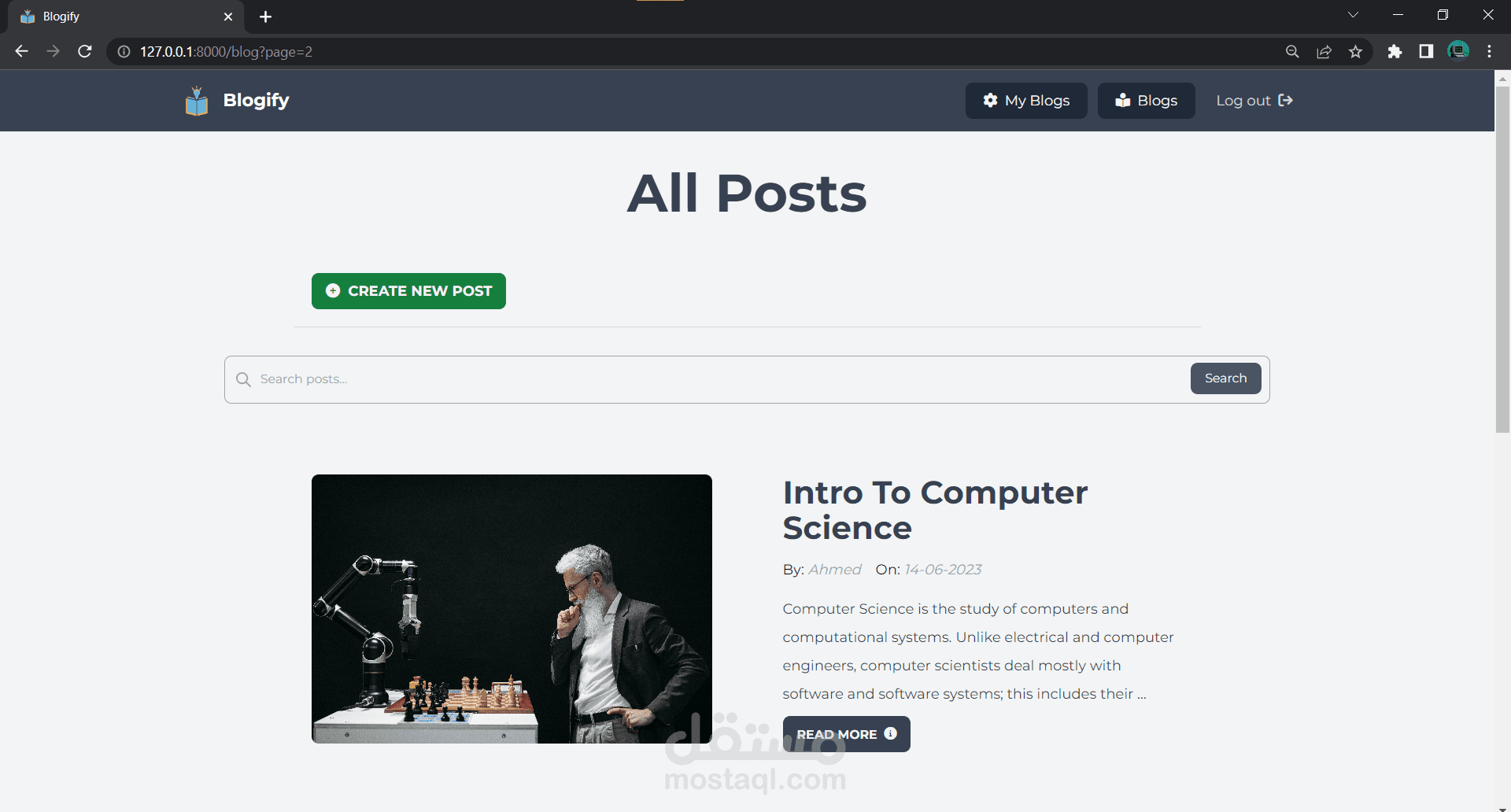This screenshot has height=812, width=1511.
Task: Click the browser forward arrow
Action: tap(53, 51)
